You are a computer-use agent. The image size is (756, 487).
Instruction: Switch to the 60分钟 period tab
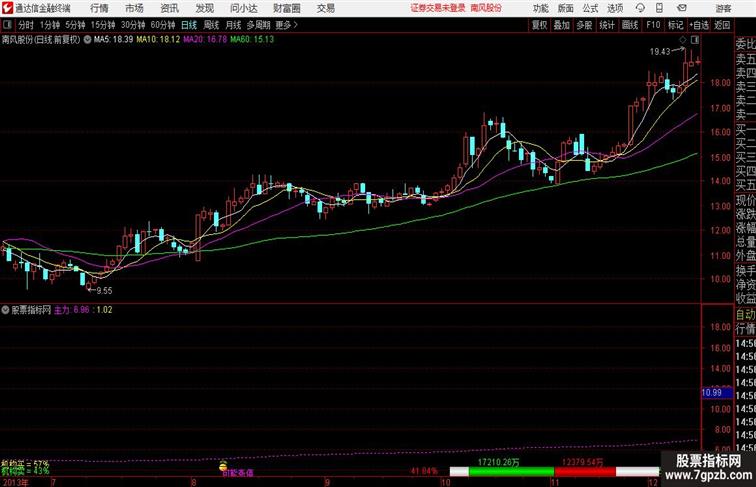click(163, 25)
